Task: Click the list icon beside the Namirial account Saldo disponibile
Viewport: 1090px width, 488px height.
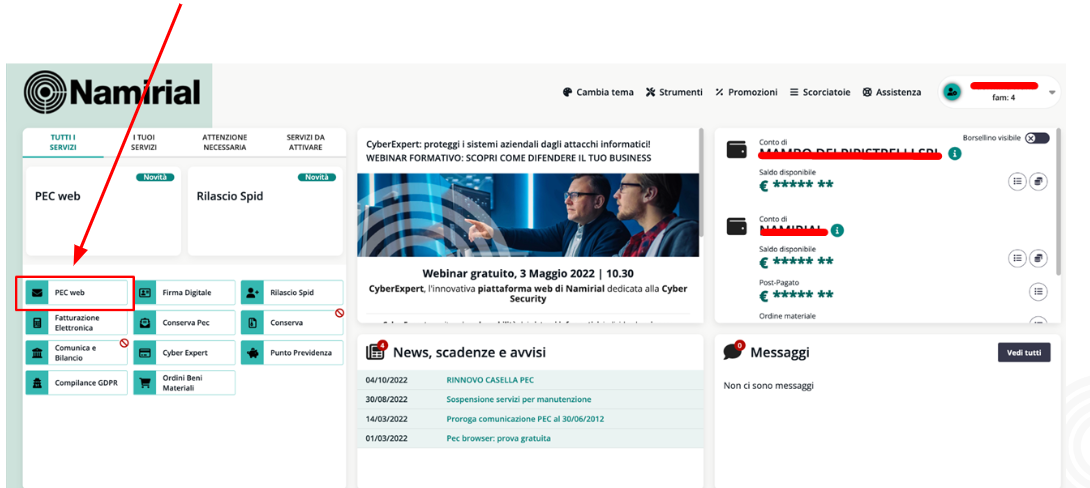Action: pyautogui.click(x=1018, y=258)
